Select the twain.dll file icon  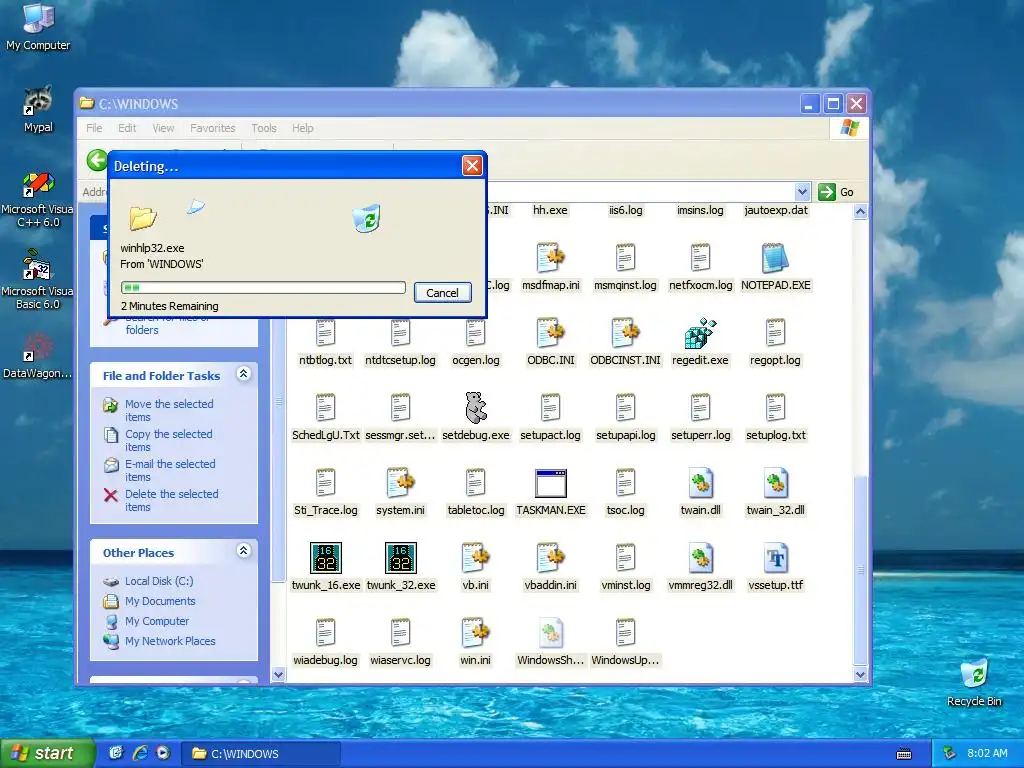tap(700, 483)
